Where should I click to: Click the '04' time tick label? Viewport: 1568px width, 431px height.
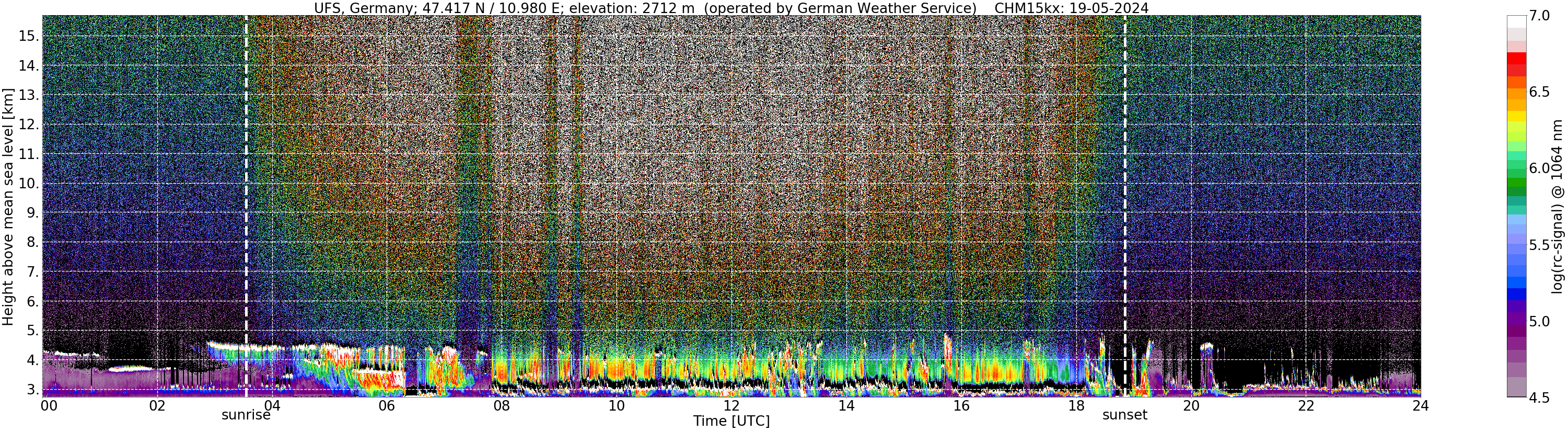[272, 406]
